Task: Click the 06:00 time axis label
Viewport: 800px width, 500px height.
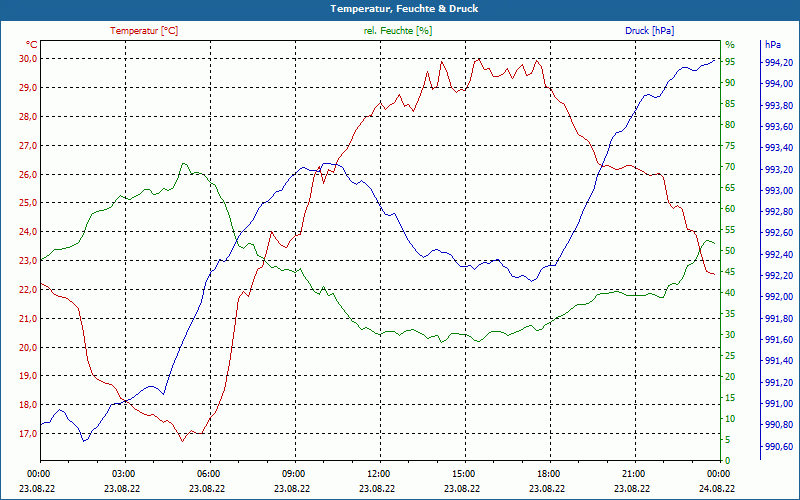Action: pyautogui.click(x=208, y=473)
